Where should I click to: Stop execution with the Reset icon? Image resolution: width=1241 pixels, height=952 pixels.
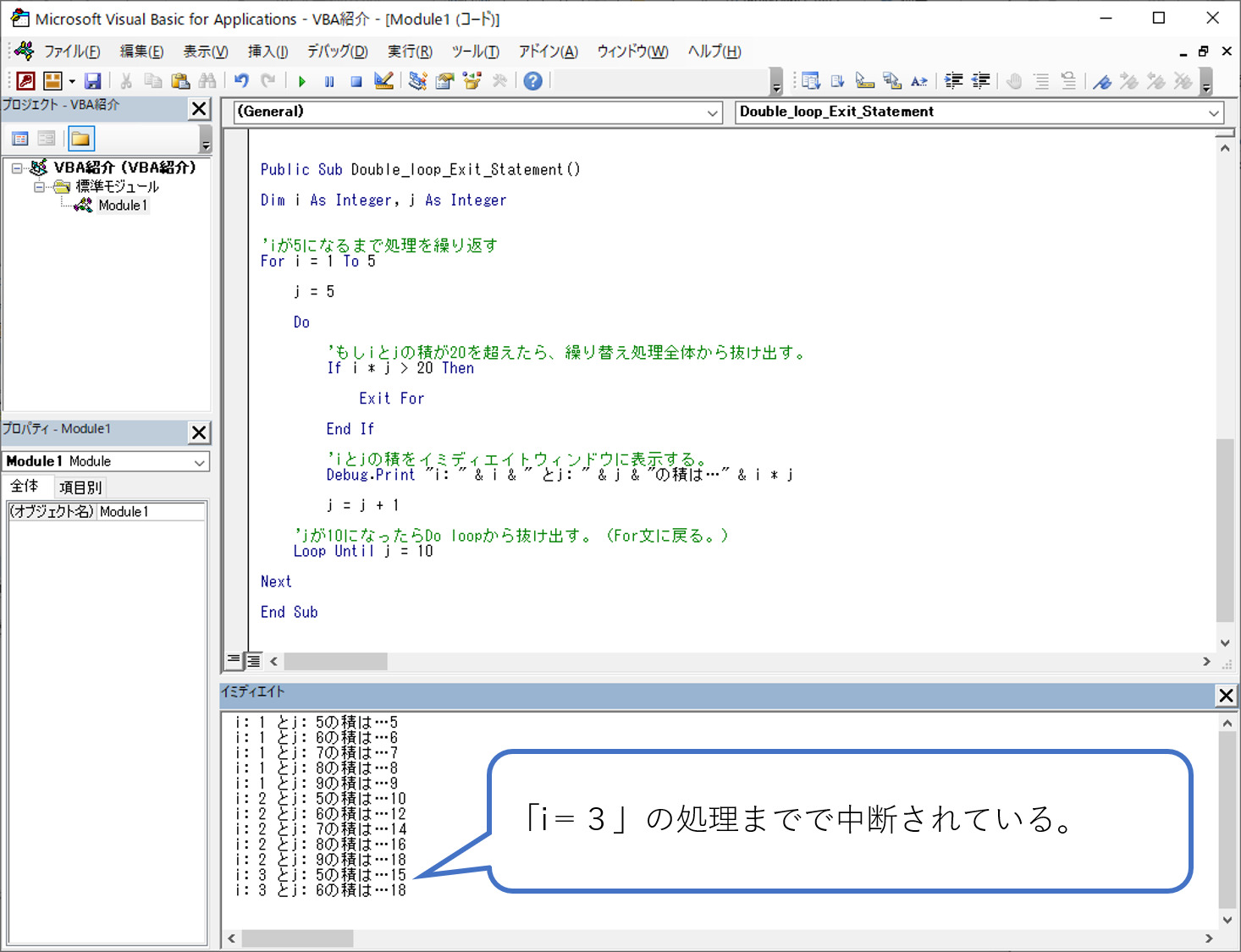point(356,80)
